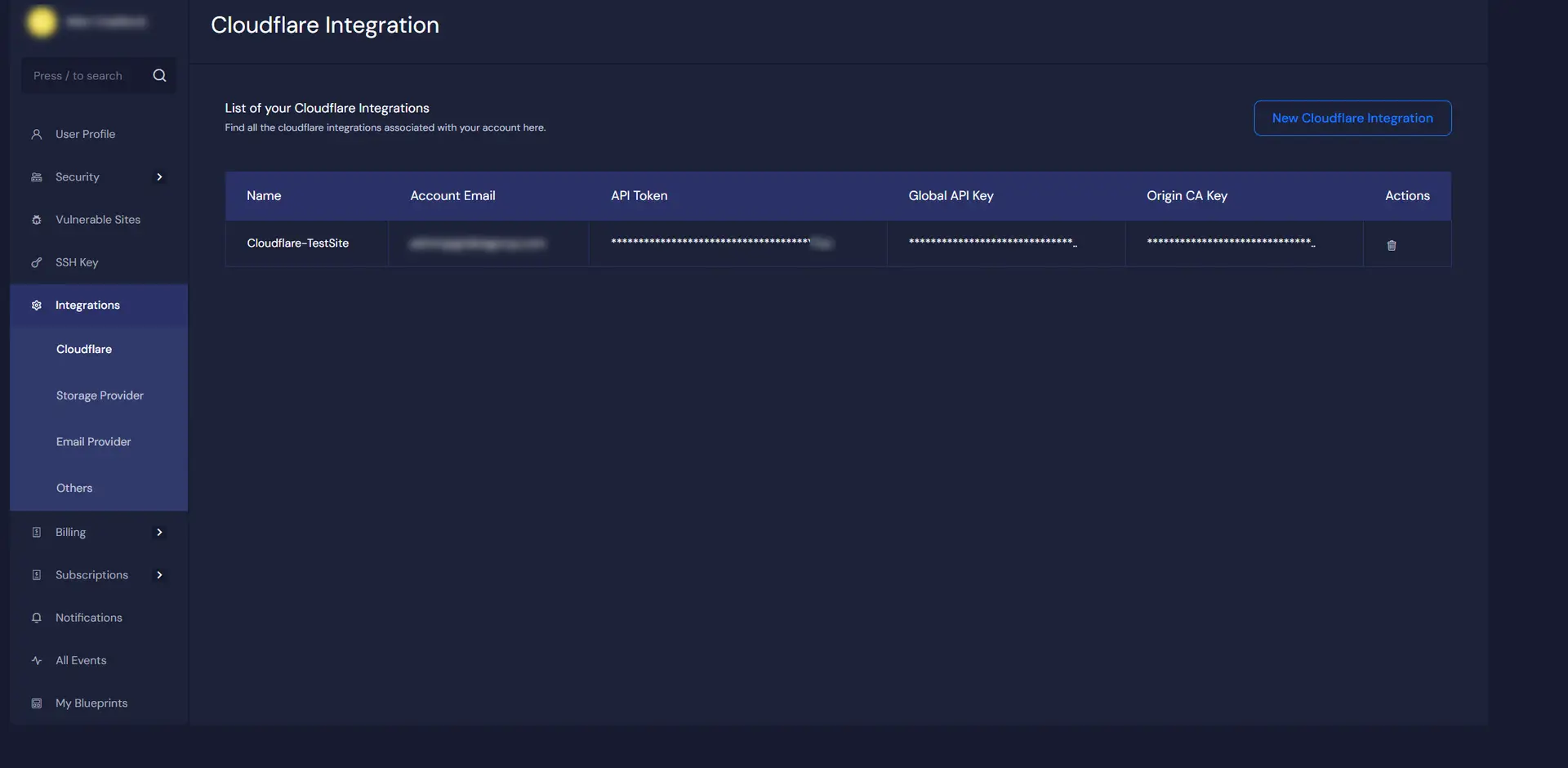Open the My Blueprints page
1568x768 pixels.
(x=91, y=703)
